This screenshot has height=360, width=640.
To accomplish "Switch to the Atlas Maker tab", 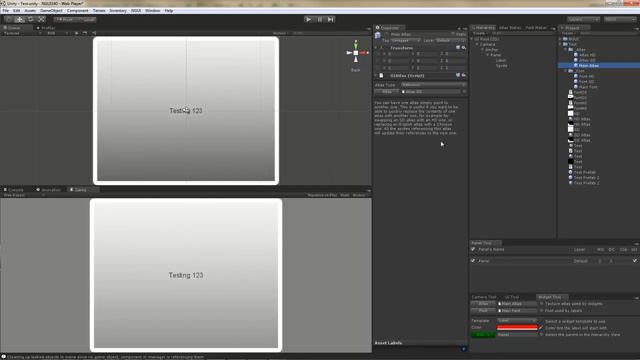I will tap(510, 28).
